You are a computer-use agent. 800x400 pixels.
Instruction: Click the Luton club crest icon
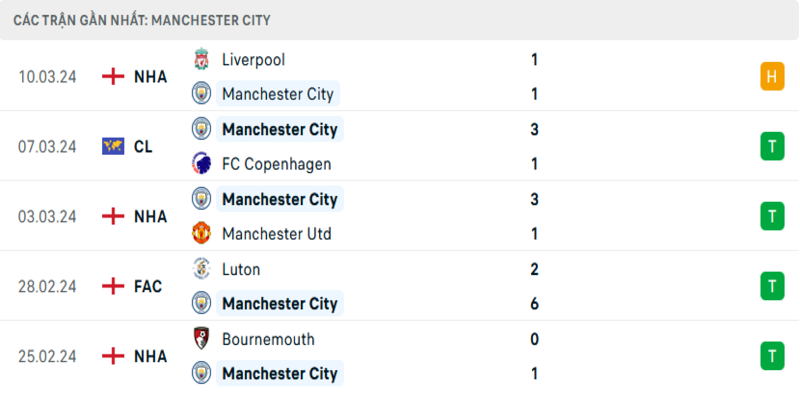click(x=202, y=269)
